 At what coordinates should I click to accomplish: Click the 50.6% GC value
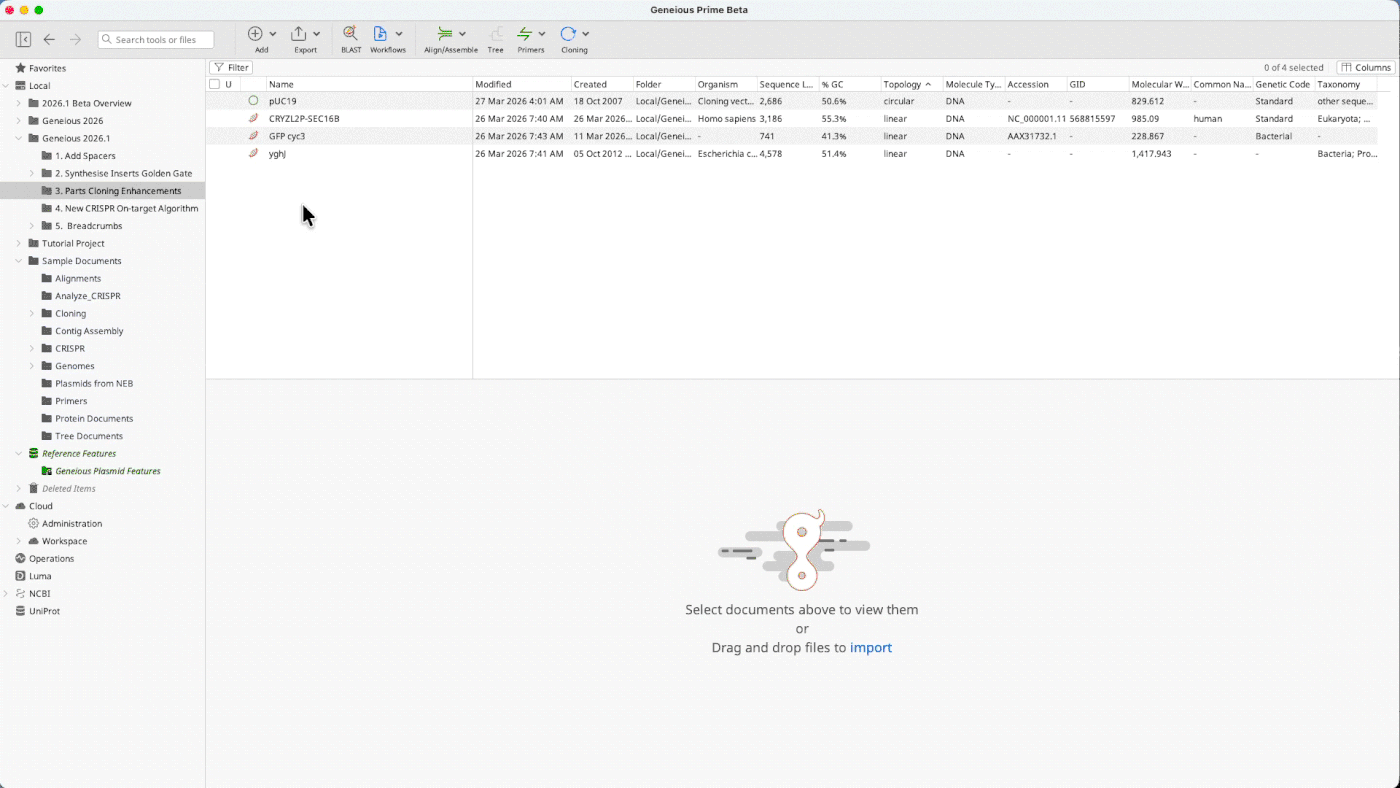pos(834,101)
